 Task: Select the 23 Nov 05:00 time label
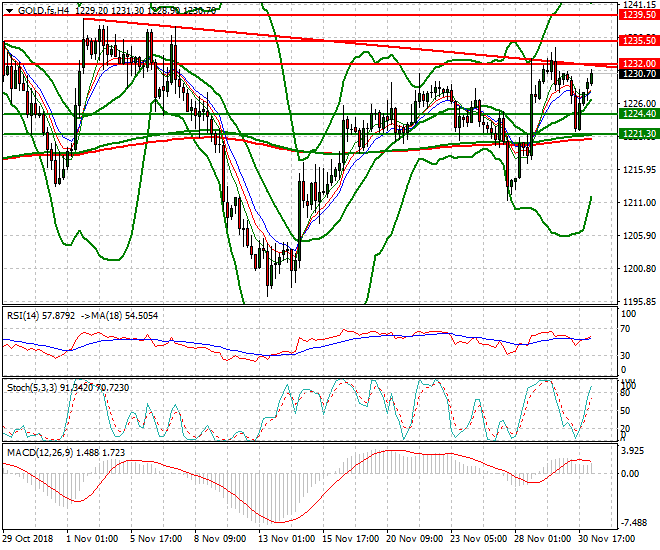pyautogui.click(x=479, y=539)
